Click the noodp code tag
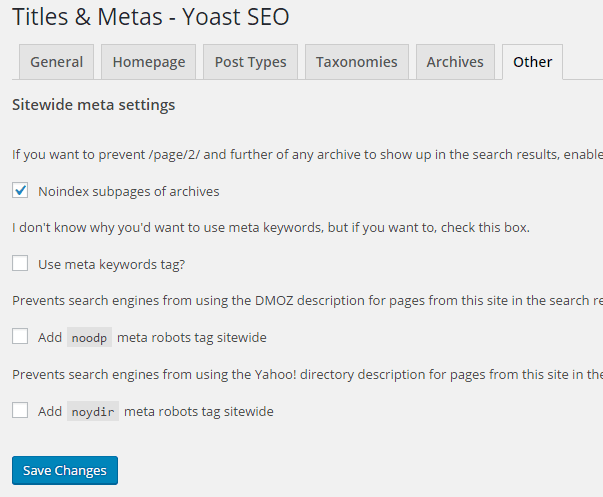 tap(89, 338)
